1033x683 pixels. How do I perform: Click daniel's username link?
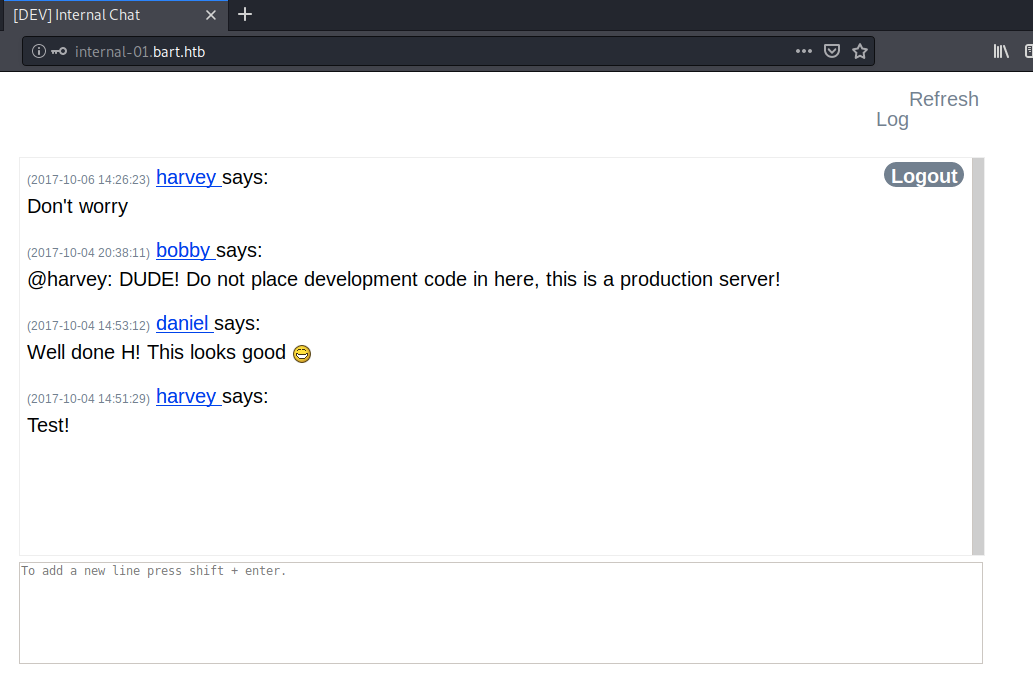[183, 324]
